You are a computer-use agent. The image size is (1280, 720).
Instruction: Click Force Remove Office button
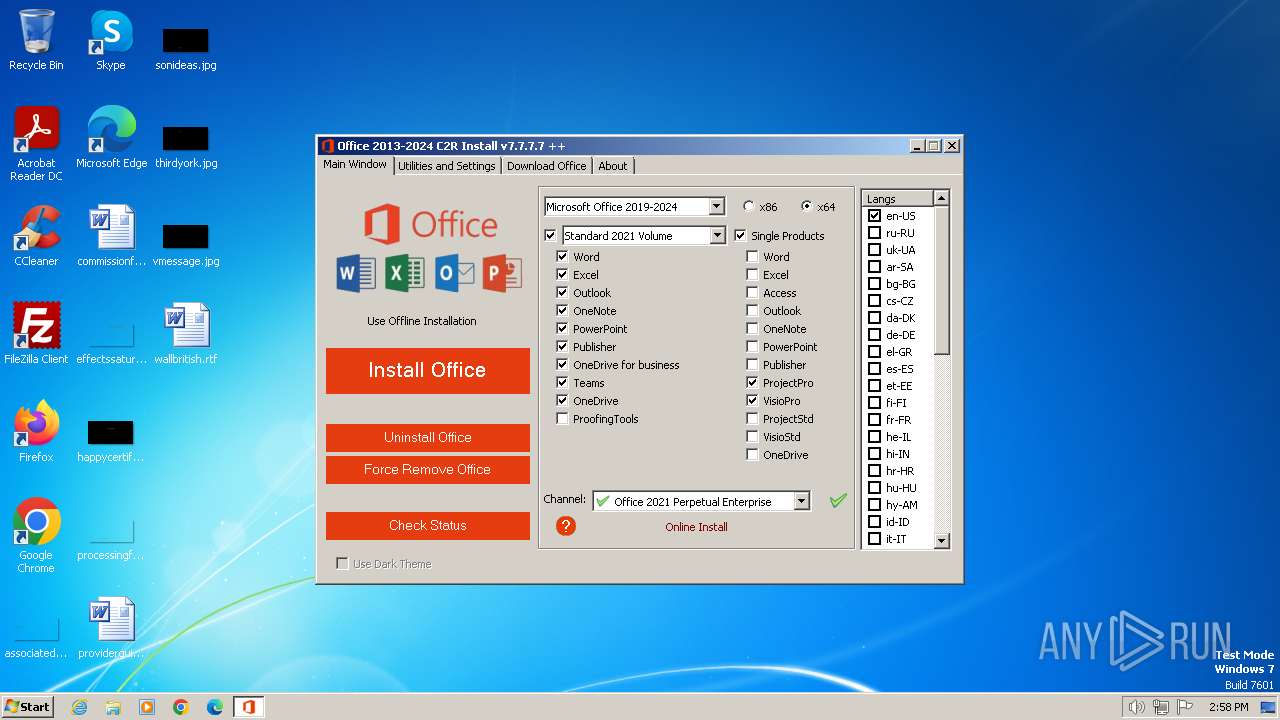[x=428, y=469]
